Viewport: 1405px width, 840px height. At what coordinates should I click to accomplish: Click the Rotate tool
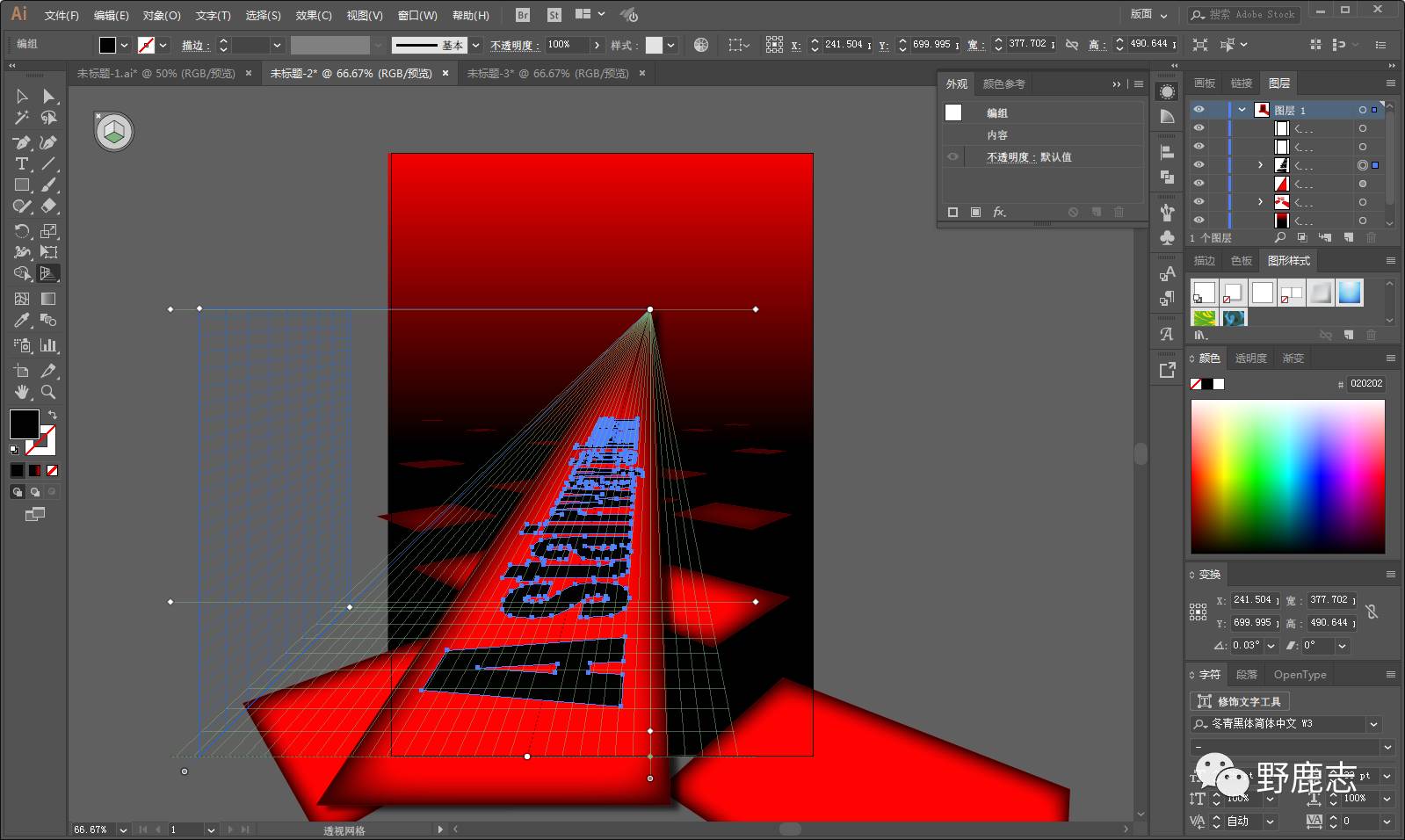(22, 232)
